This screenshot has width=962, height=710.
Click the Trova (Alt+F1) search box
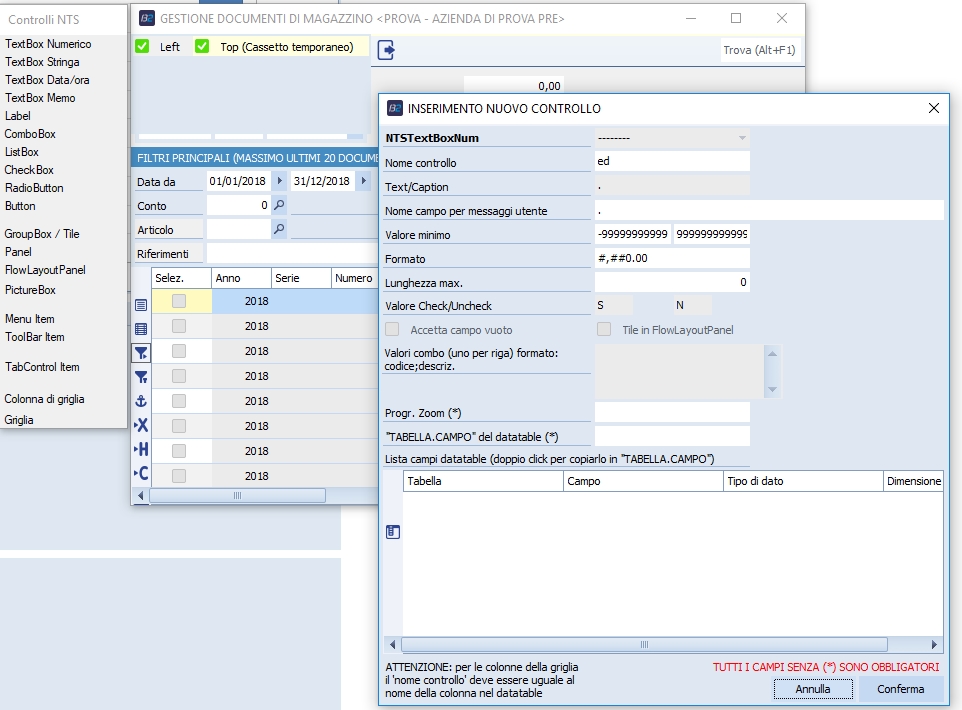point(759,50)
